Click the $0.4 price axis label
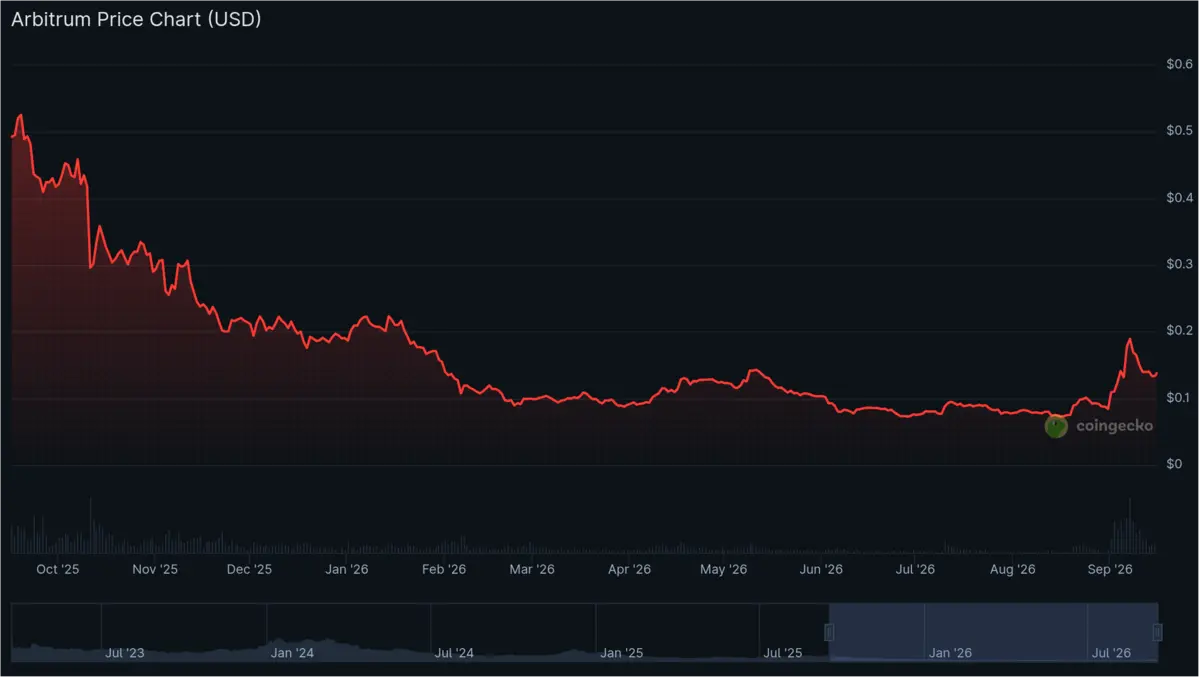1200x678 pixels. pos(1179,198)
